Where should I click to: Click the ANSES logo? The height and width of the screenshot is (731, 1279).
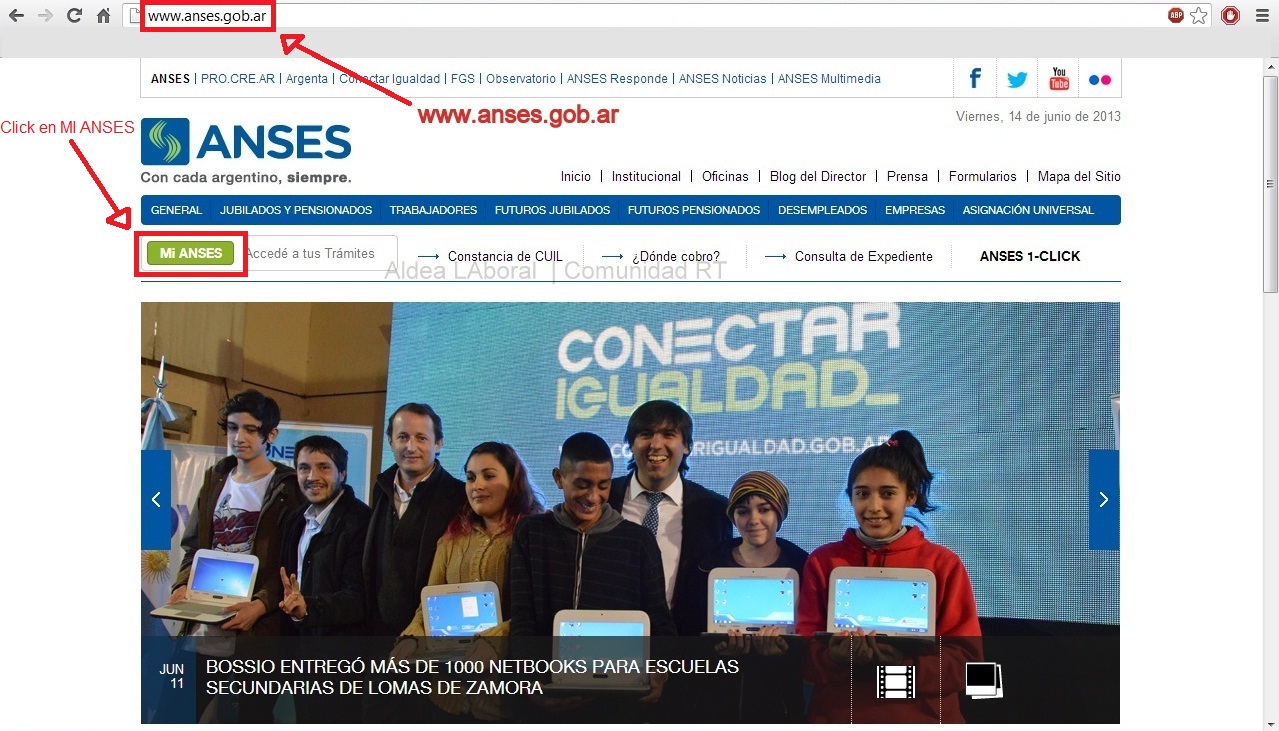(246, 150)
